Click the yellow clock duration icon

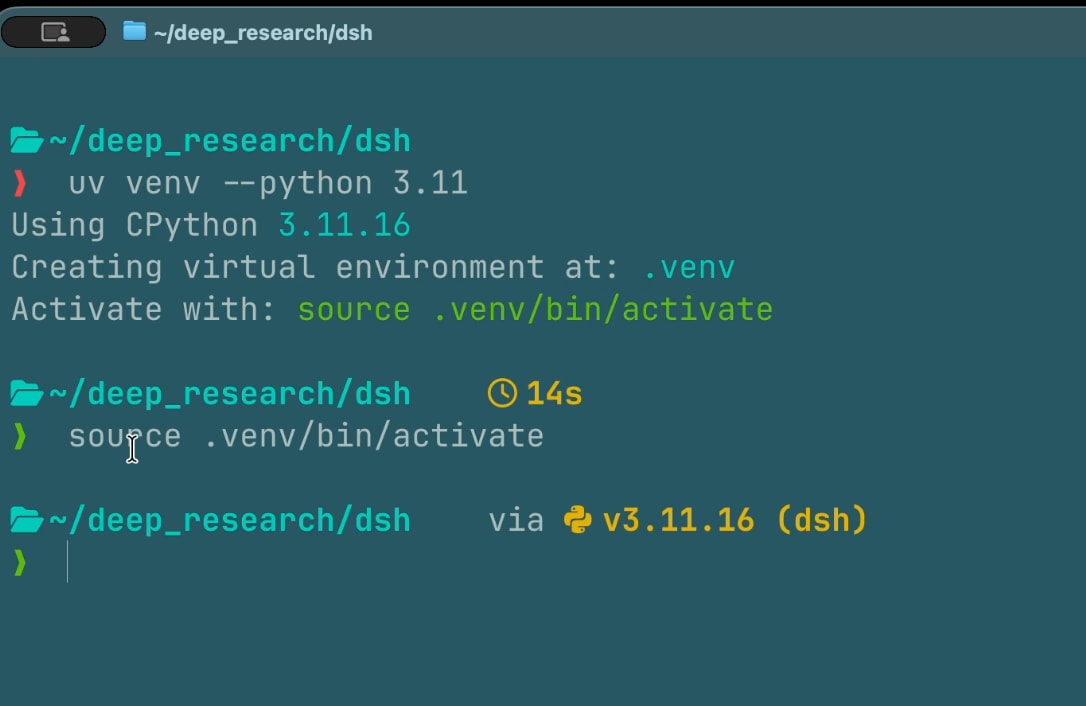click(502, 393)
